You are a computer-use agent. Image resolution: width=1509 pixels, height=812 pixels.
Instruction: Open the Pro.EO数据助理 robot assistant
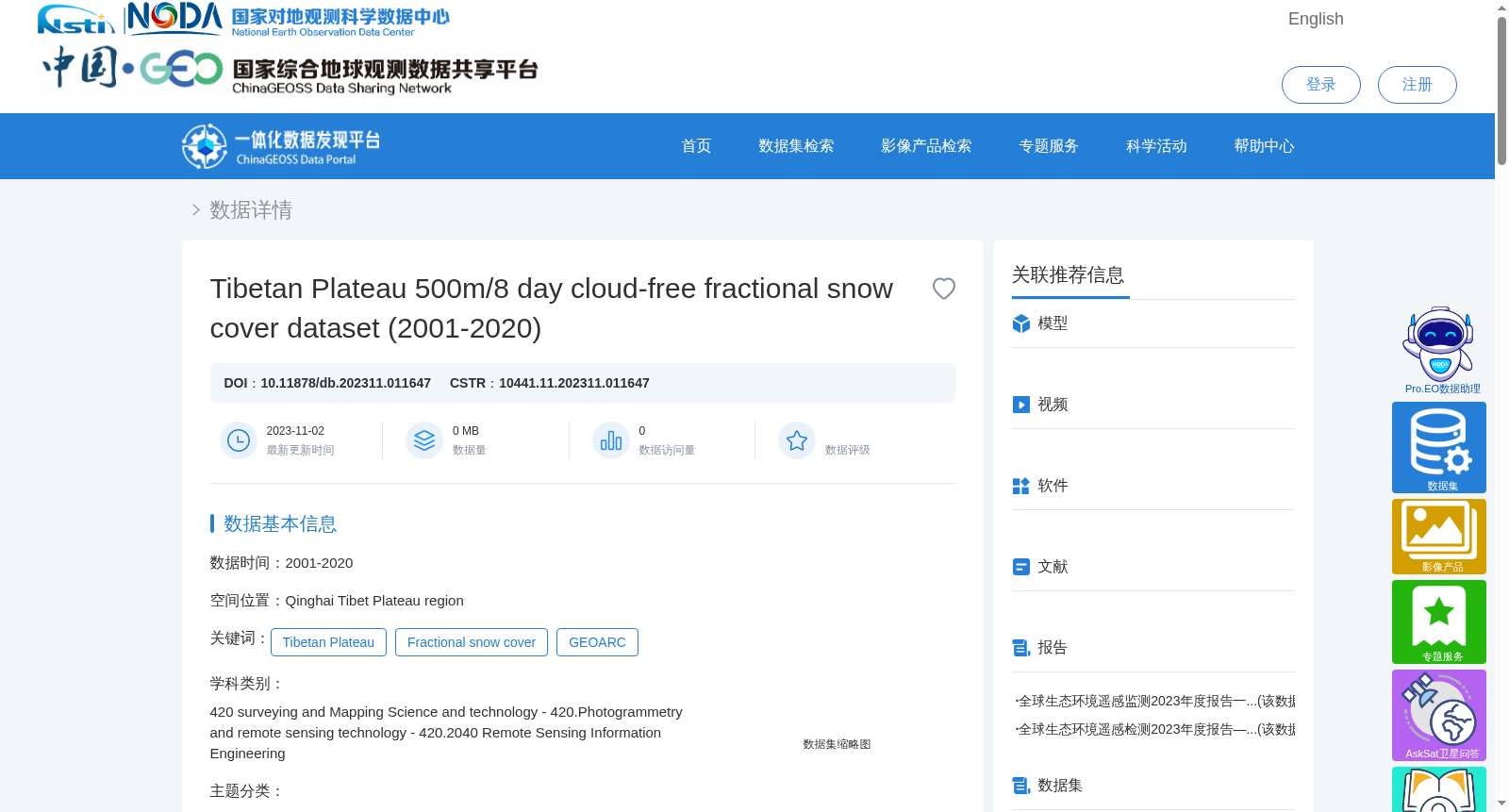(x=1439, y=350)
